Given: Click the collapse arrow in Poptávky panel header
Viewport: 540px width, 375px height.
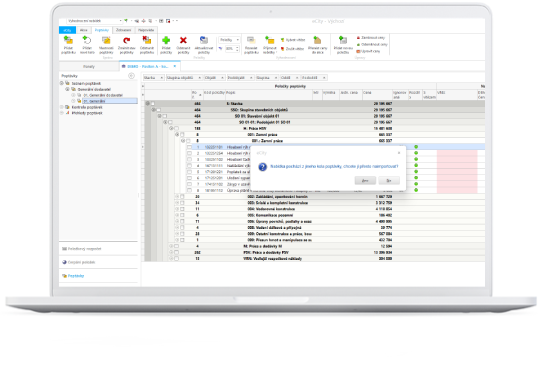Looking at the screenshot, I should coord(131,76).
